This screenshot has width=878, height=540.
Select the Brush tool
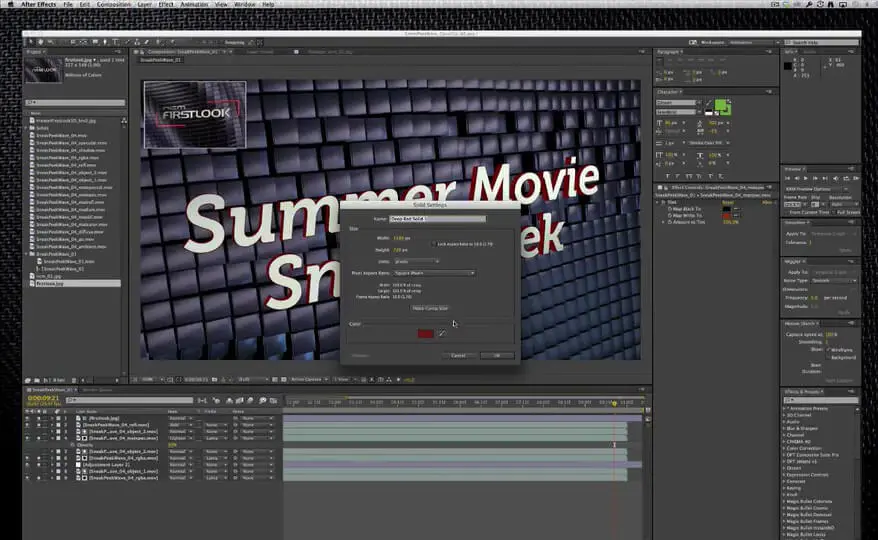pos(127,42)
